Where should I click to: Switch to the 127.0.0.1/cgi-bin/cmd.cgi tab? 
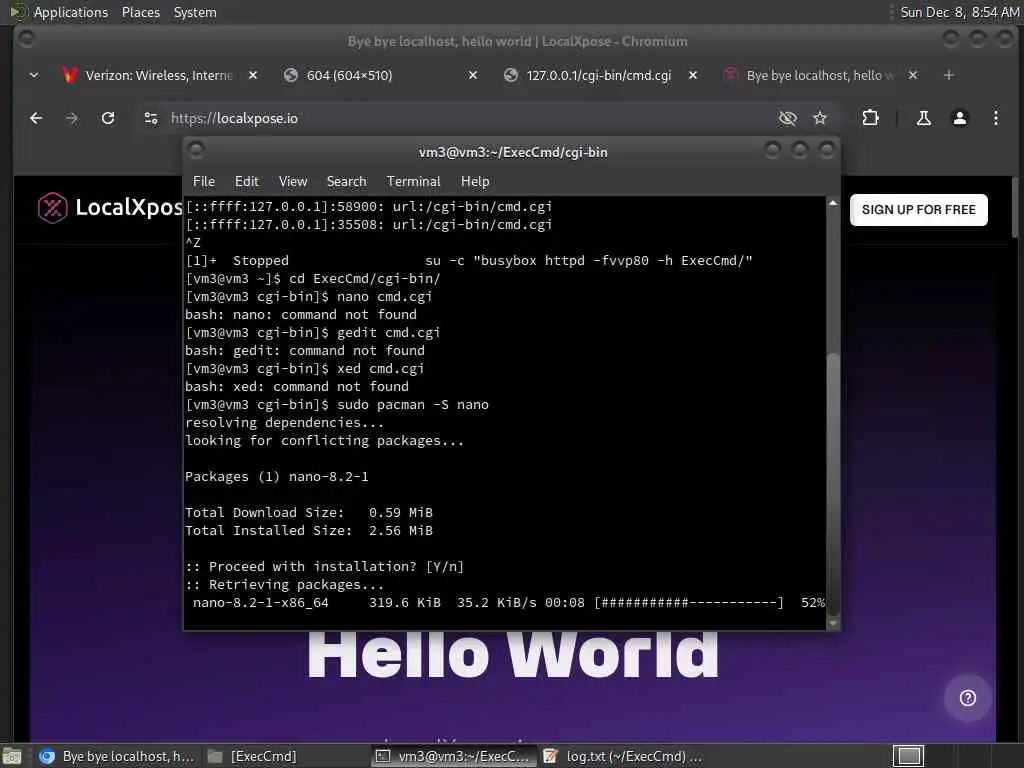coord(598,75)
